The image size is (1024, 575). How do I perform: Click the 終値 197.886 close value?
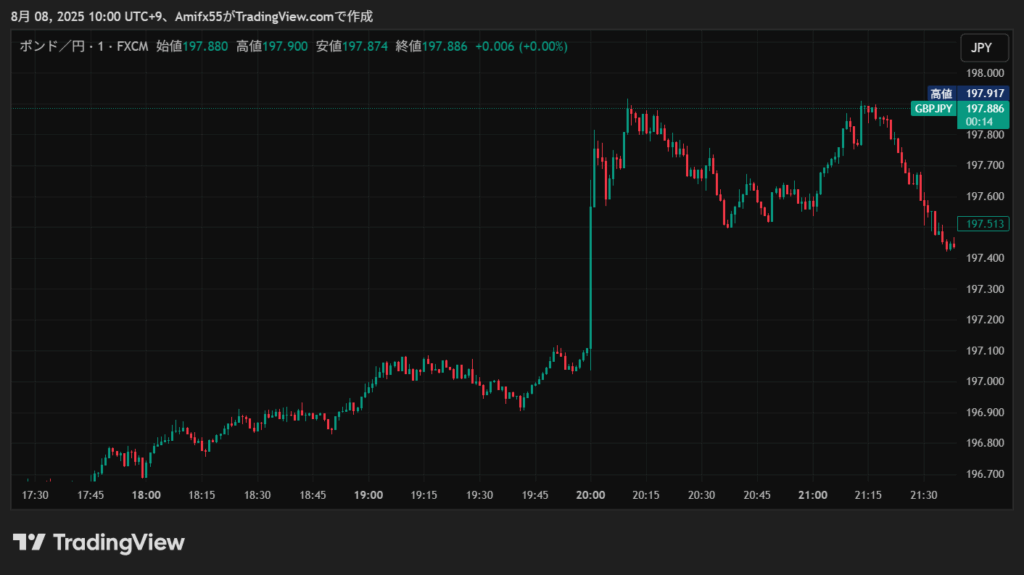click(431, 46)
